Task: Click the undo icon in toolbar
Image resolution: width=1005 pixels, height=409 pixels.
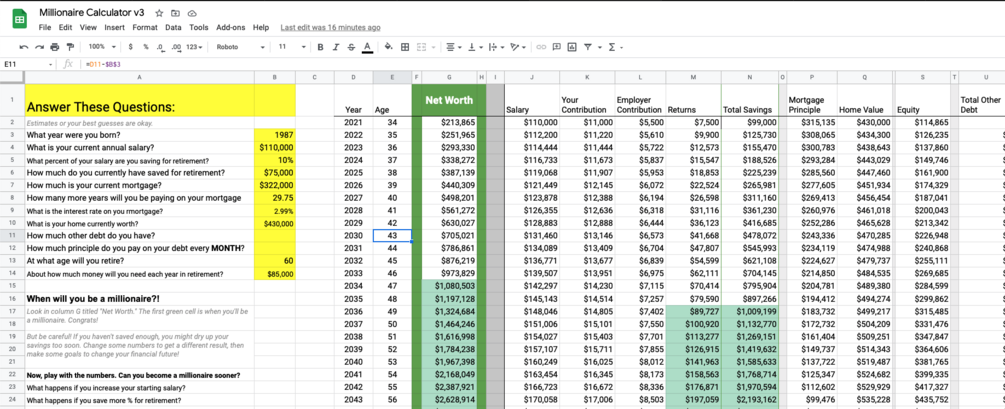Action: (24, 47)
